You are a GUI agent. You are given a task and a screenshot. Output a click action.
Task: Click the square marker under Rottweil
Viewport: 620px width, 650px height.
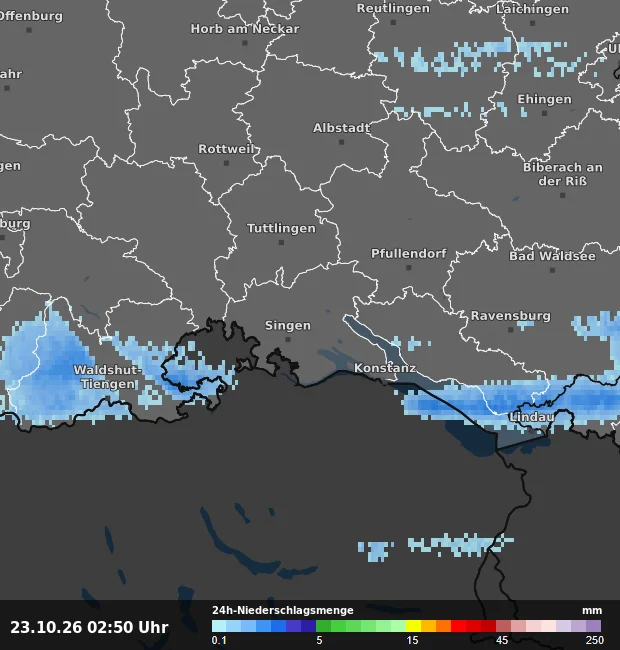click(226, 163)
